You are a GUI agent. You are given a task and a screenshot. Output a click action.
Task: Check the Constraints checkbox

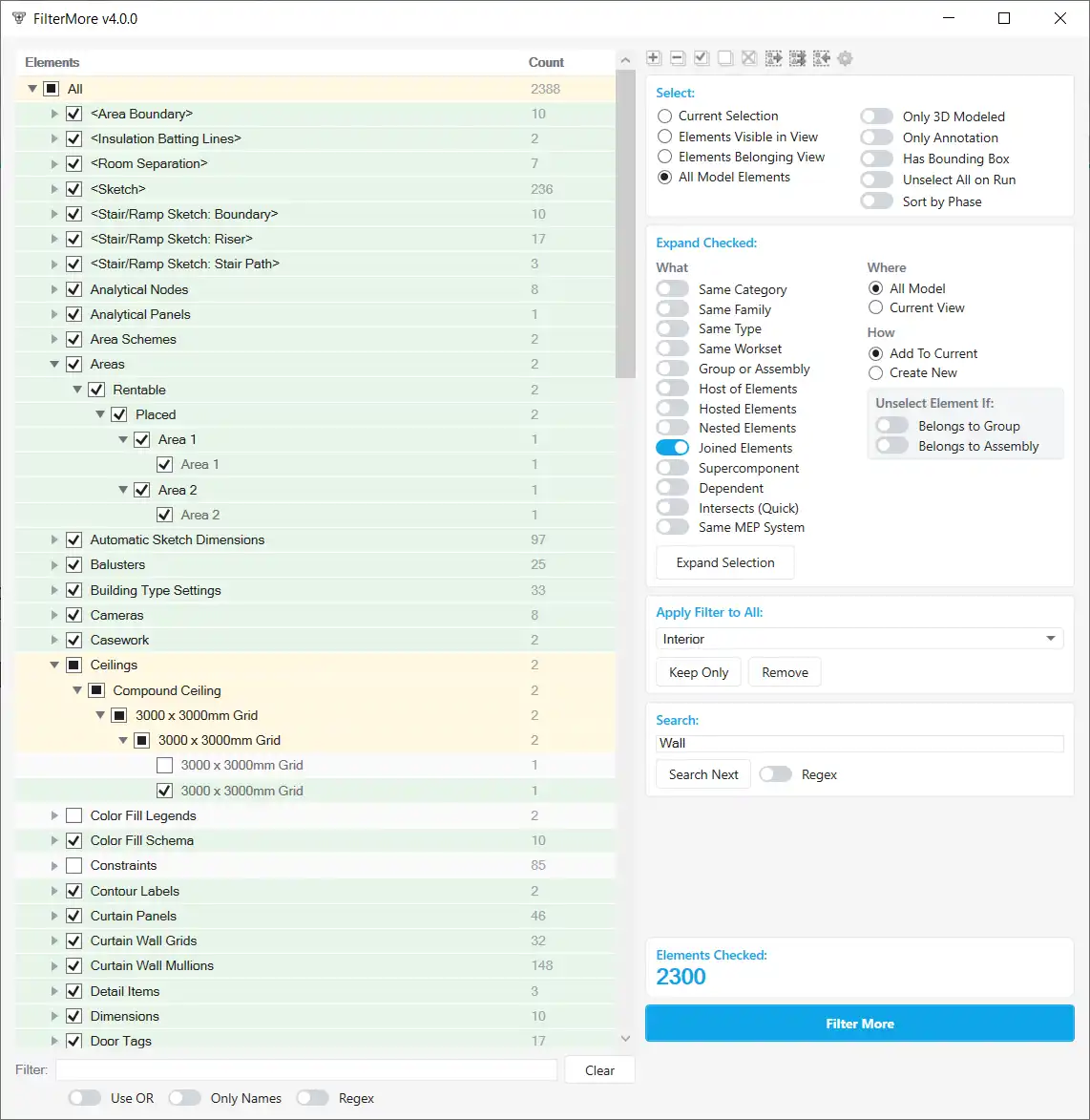point(73,866)
